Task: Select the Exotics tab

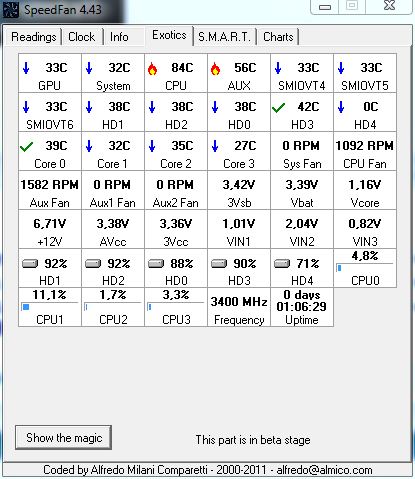Action: [x=169, y=35]
